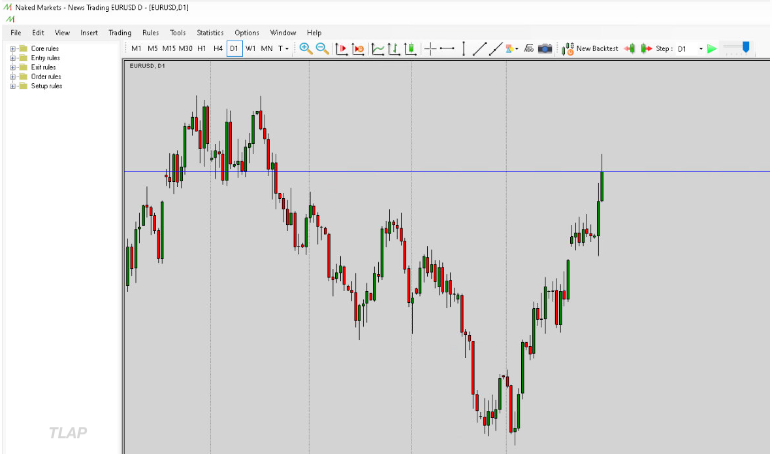Select the trend line tool
The image size is (772, 456).
(x=480, y=49)
